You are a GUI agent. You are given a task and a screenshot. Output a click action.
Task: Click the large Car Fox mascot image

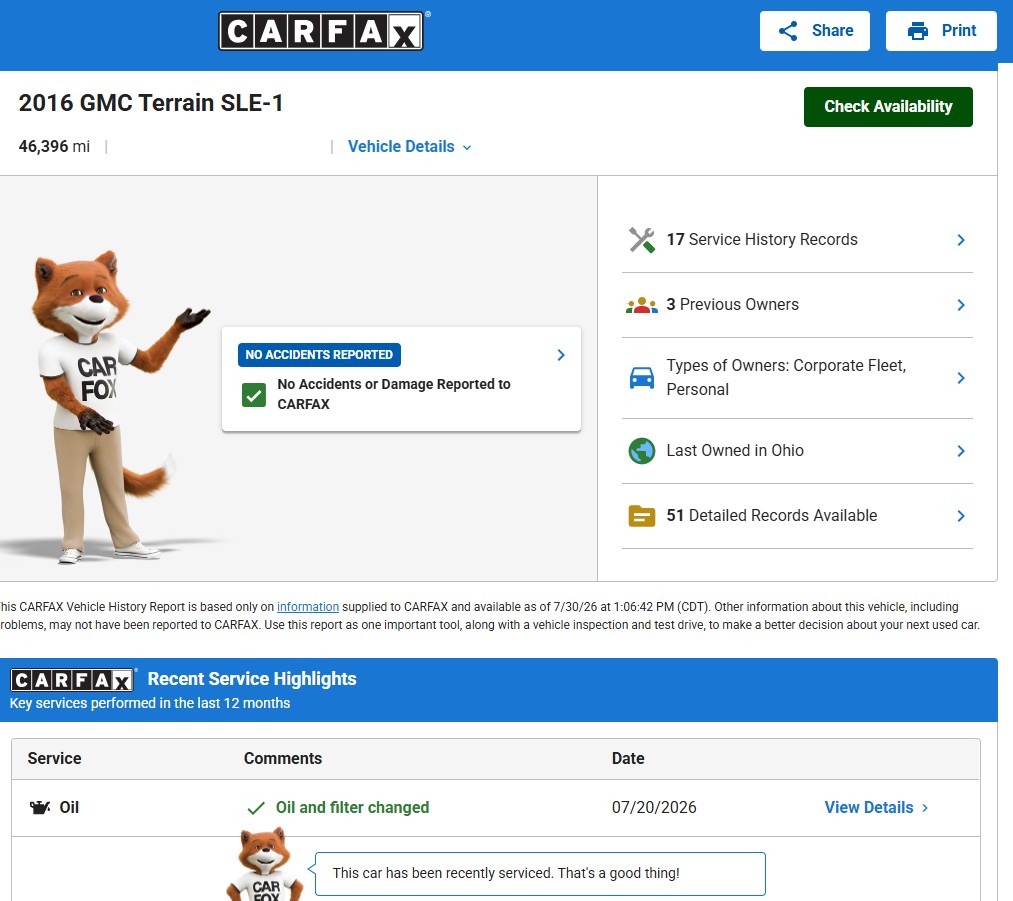coord(120,407)
